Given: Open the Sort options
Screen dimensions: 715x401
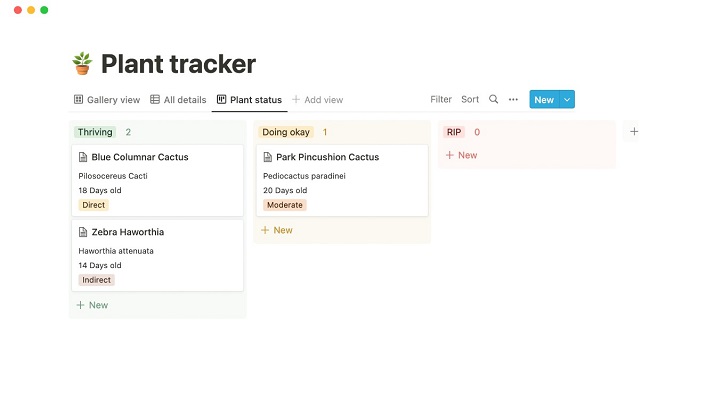Looking at the screenshot, I should [x=470, y=100].
